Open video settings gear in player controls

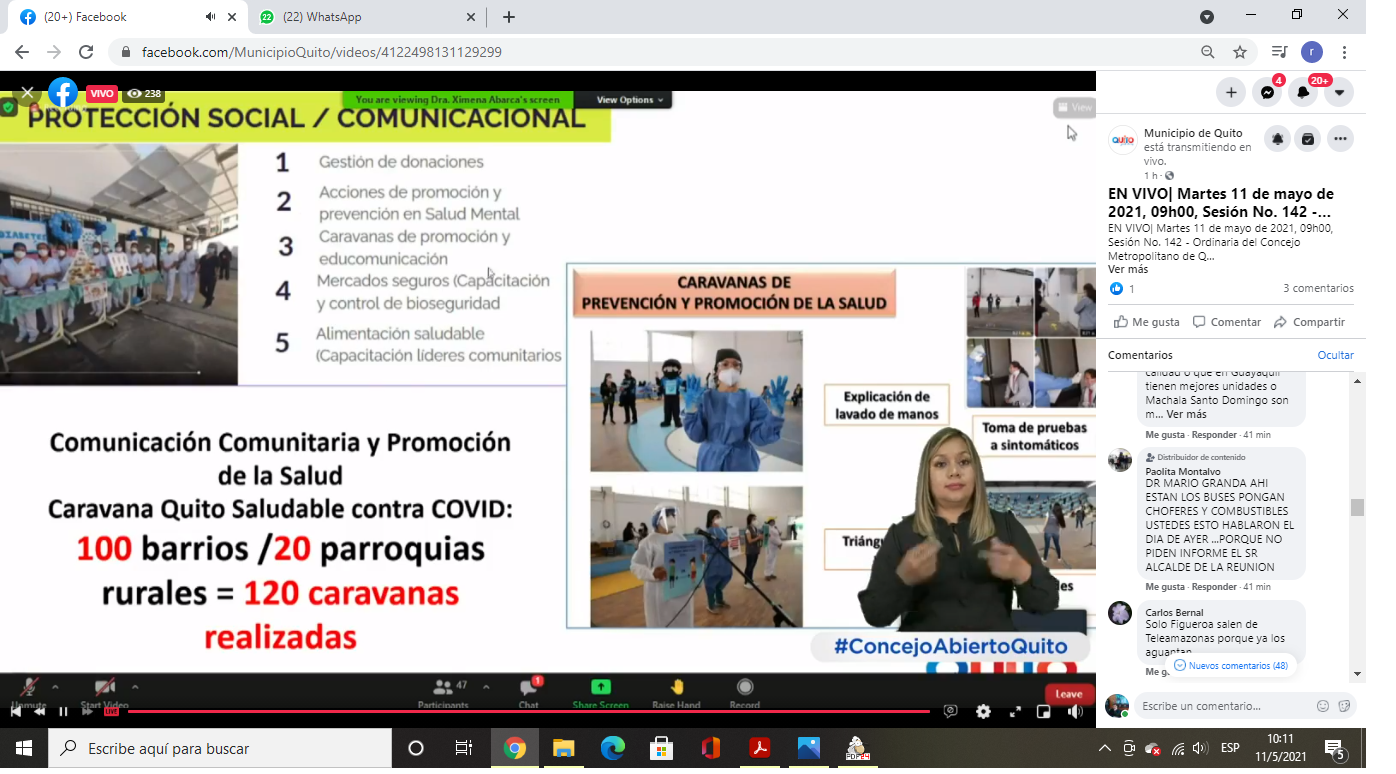click(983, 712)
